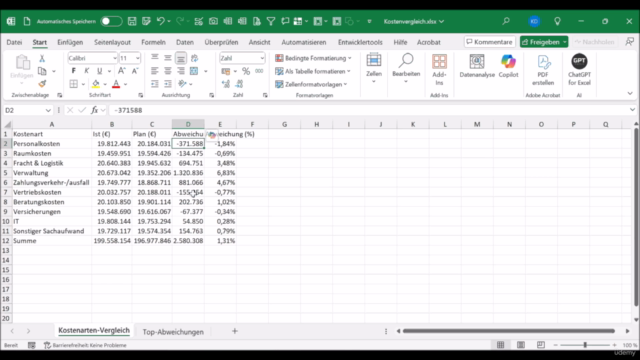Add decimal places icon
Image resolution: width=640 pixels, height=360 pixels.
[x=226, y=84]
